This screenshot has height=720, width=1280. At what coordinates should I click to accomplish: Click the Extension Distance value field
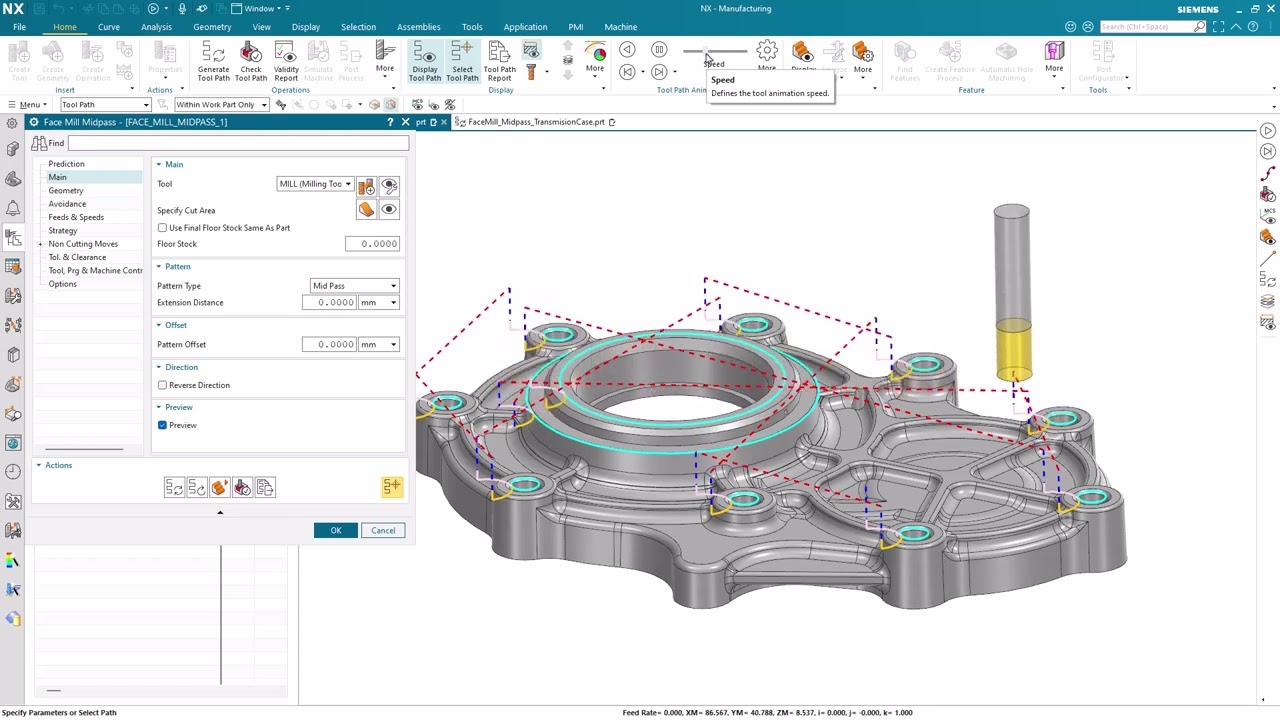click(x=330, y=302)
